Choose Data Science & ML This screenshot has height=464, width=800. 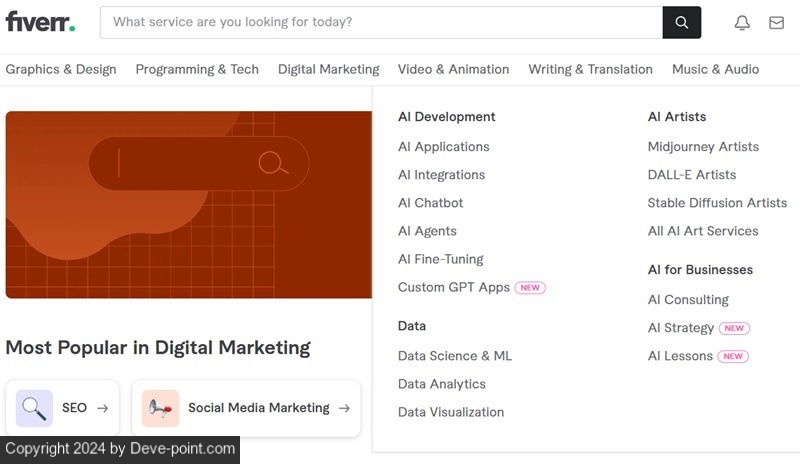[454, 356]
